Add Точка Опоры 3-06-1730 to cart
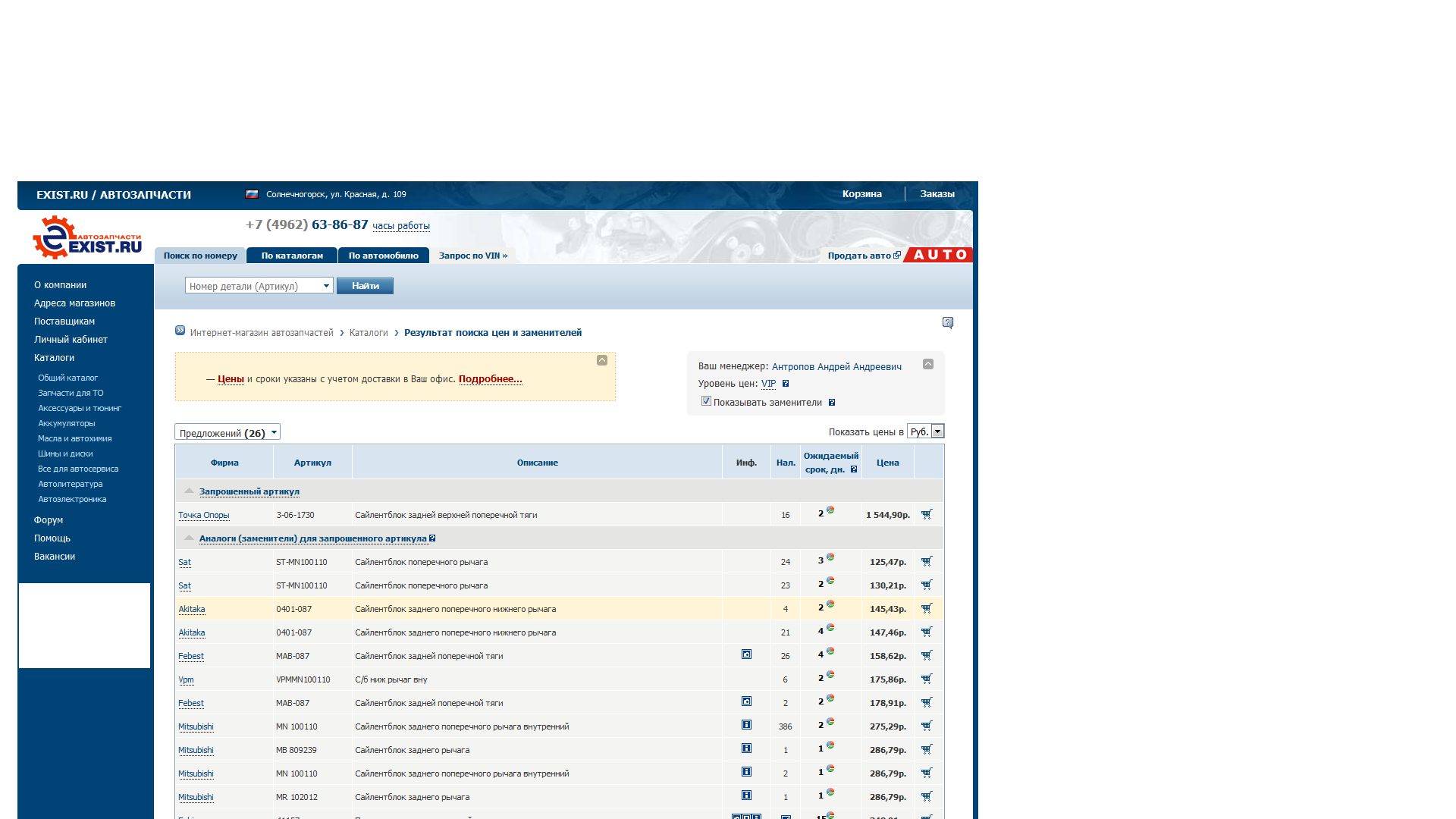The height and width of the screenshot is (819, 1456). click(x=927, y=514)
